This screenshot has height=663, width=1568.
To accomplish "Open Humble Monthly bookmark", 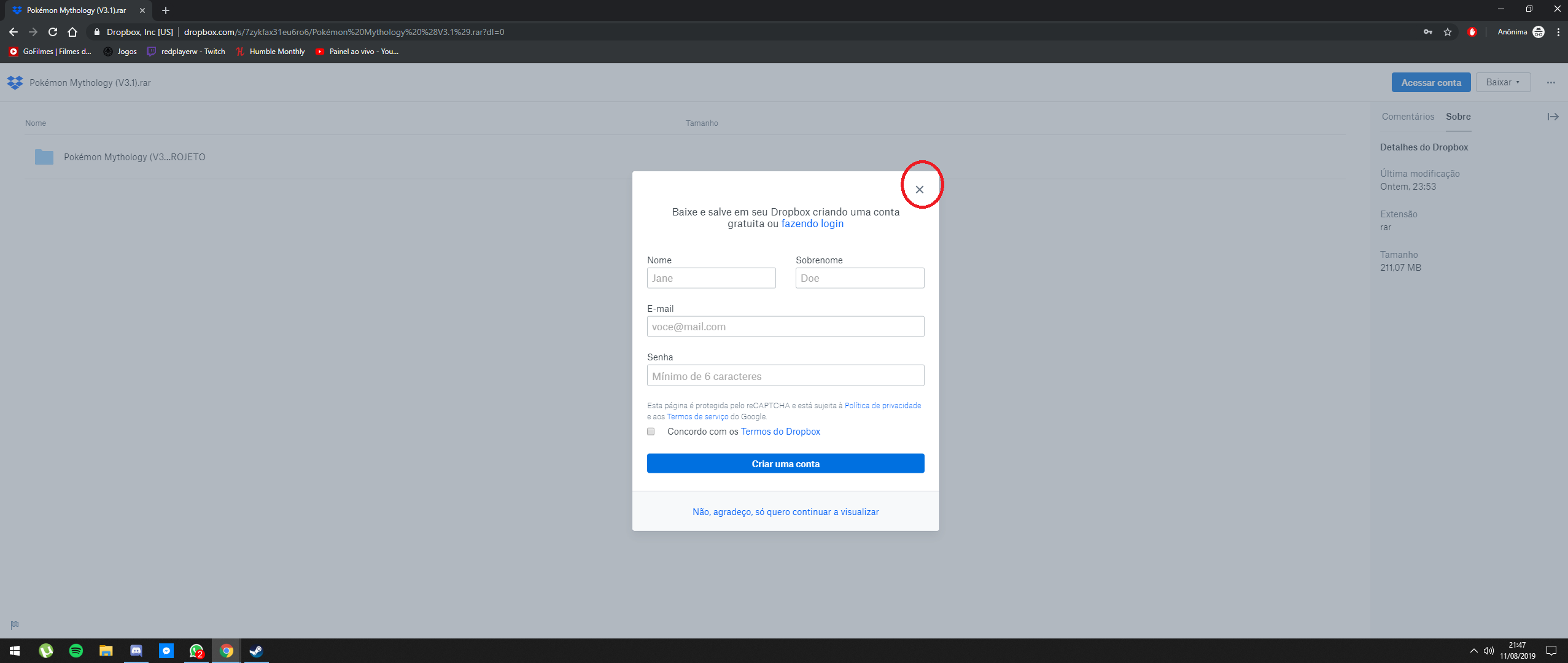I will [x=271, y=52].
